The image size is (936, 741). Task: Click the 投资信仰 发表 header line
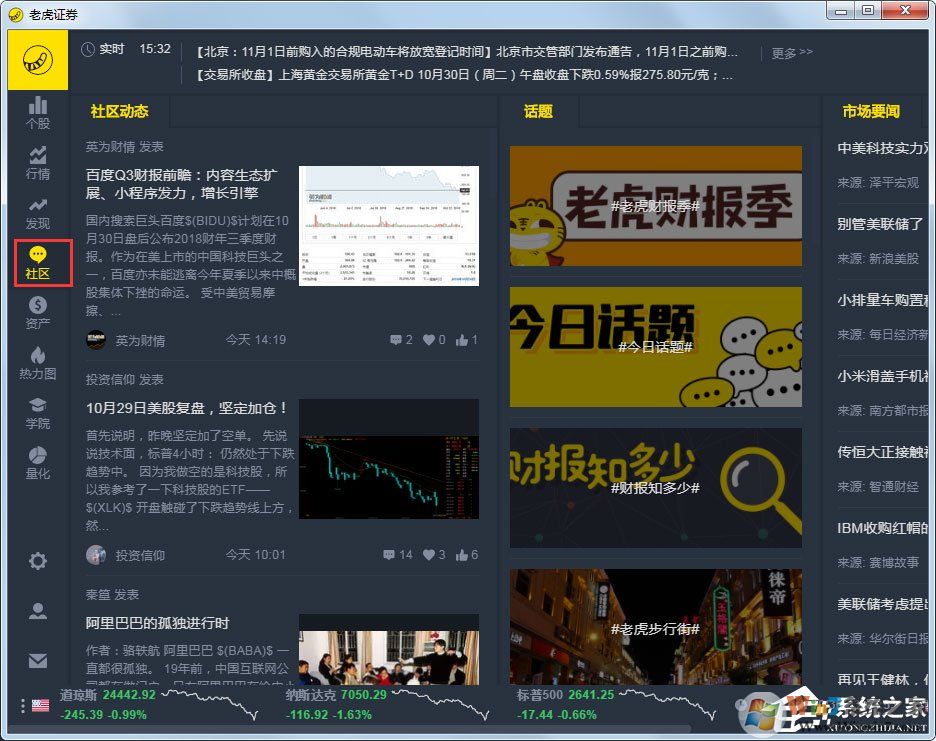click(124, 380)
